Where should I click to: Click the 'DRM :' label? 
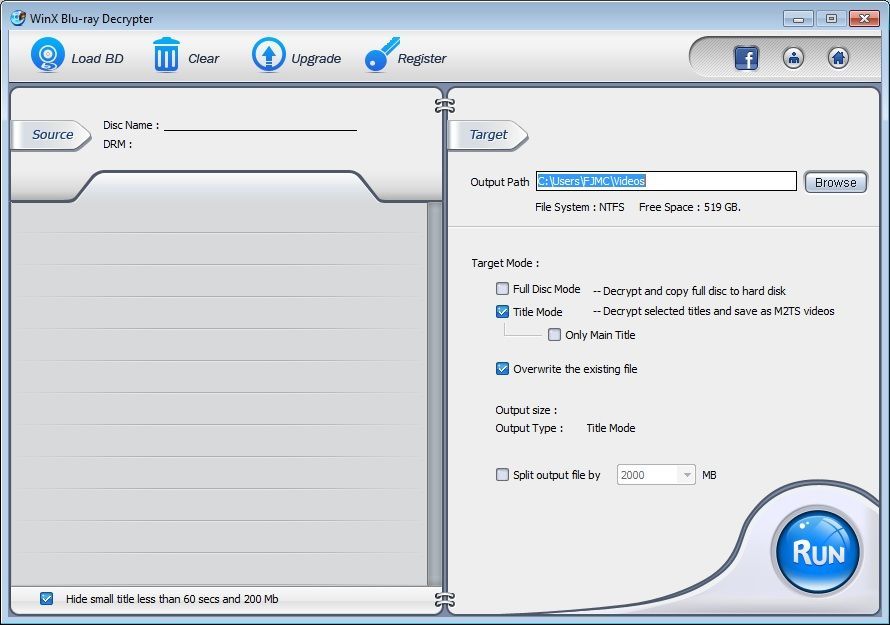pos(117,144)
